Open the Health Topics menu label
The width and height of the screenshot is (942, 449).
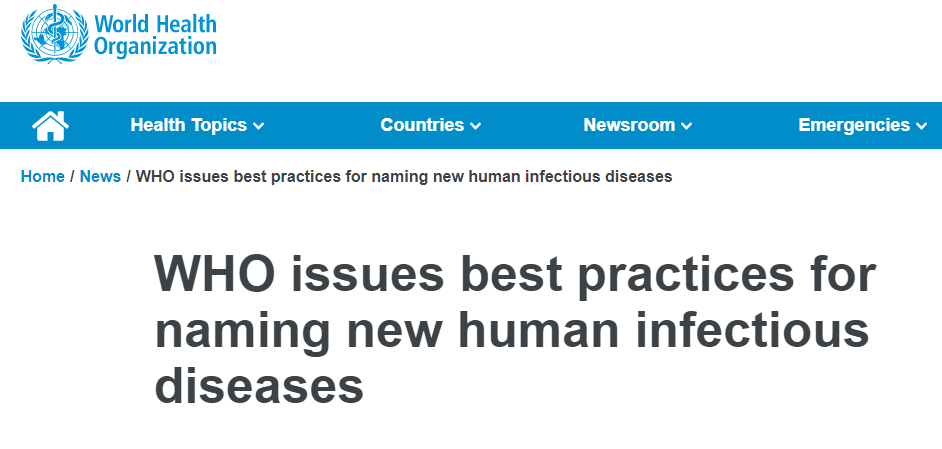(x=189, y=125)
